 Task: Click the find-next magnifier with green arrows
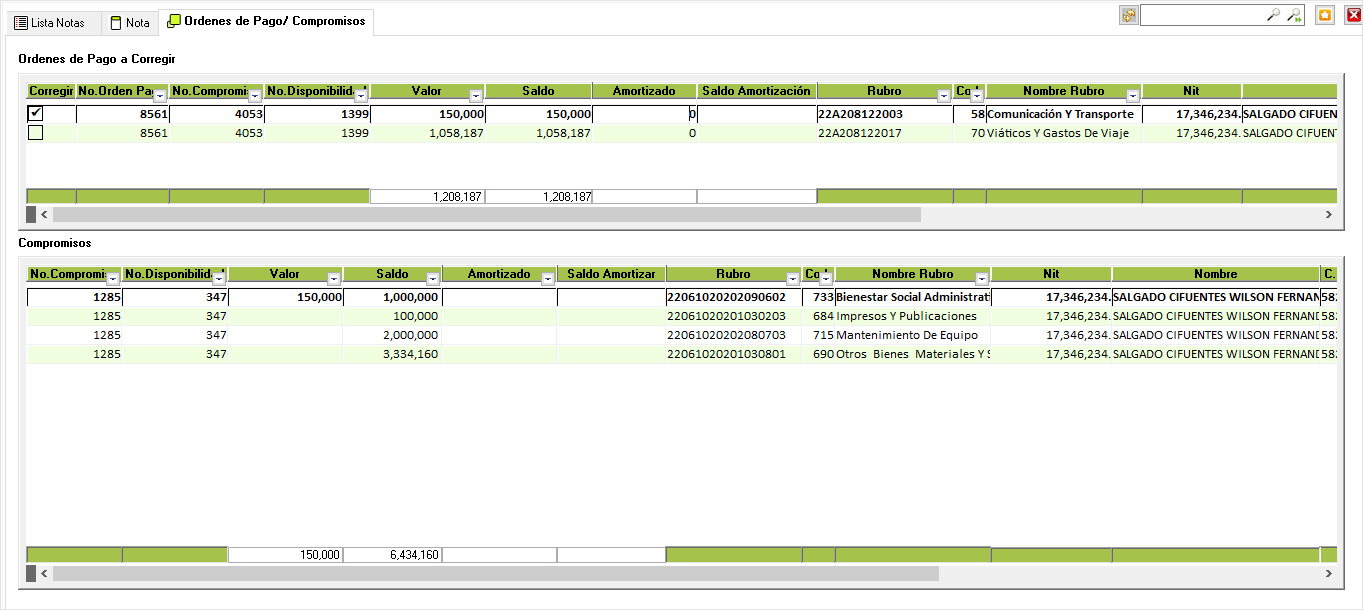pyautogui.click(x=1294, y=15)
